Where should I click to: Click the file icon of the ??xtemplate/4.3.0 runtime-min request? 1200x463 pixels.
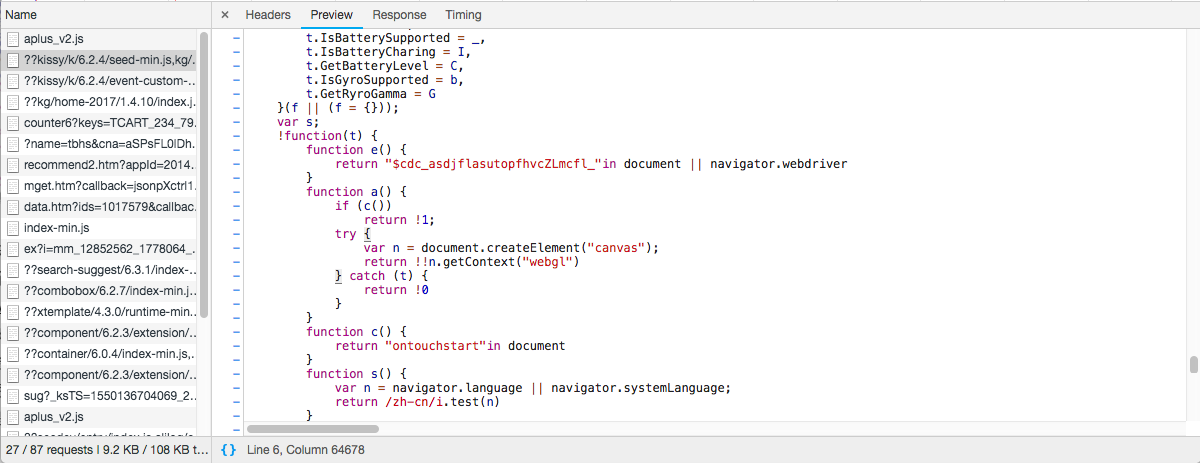13,312
